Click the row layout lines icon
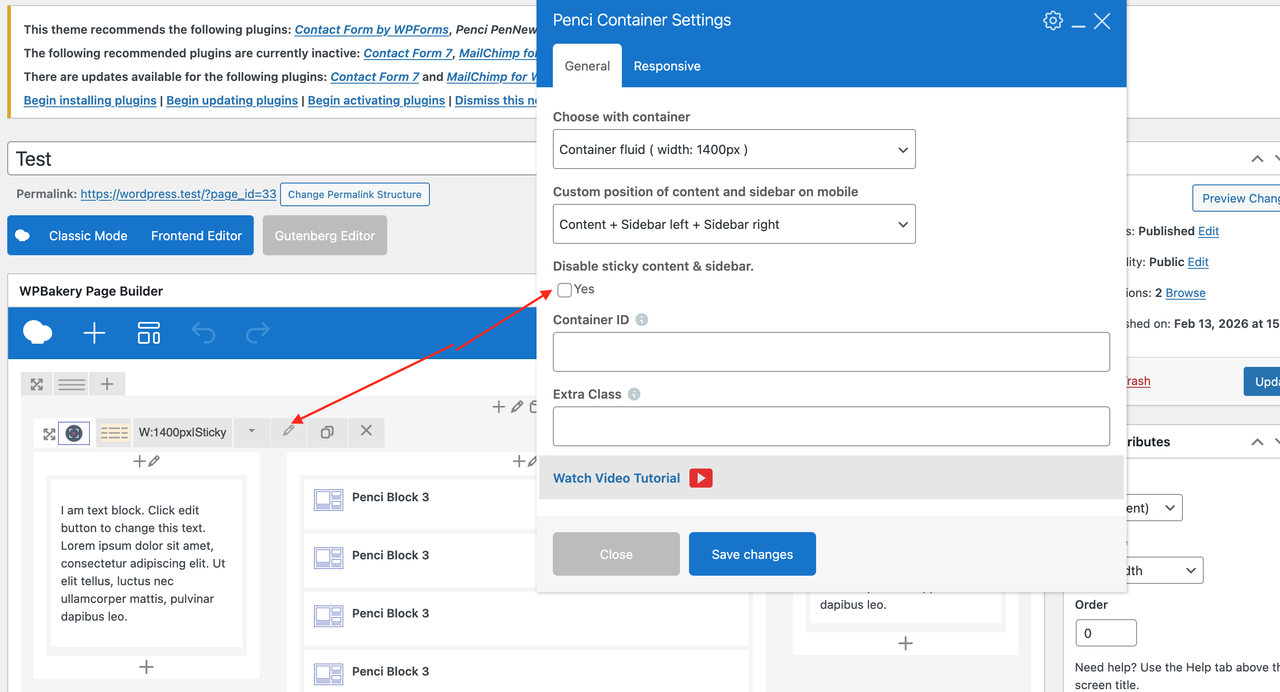The height and width of the screenshot is (692, 1280). 71,384
